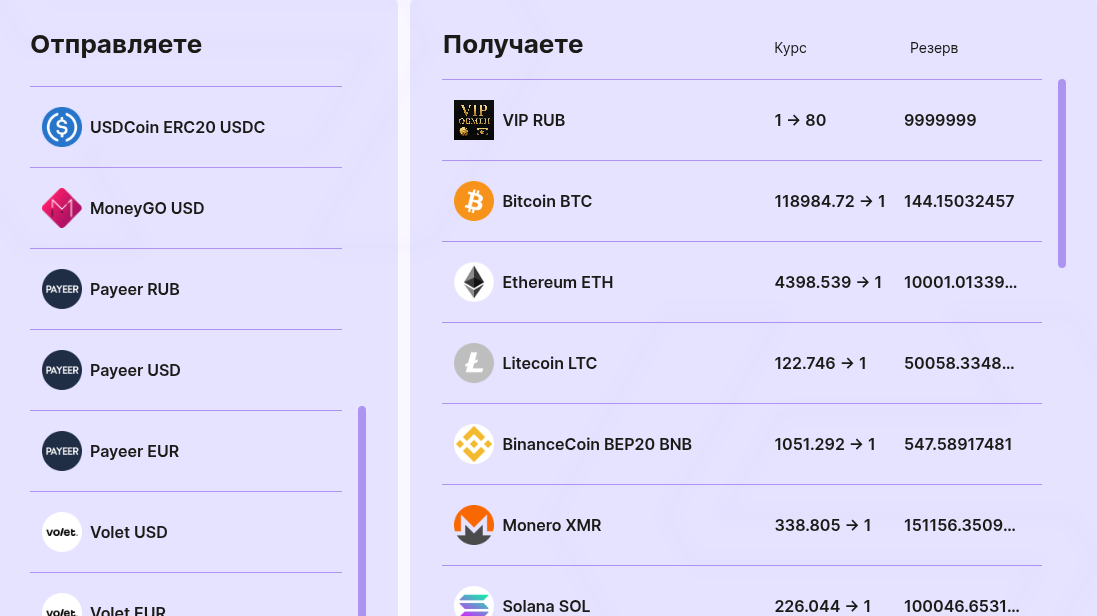Click the VIP RUB thumbnail icon
The image size is (1097, 616).
tap(474, 120)
